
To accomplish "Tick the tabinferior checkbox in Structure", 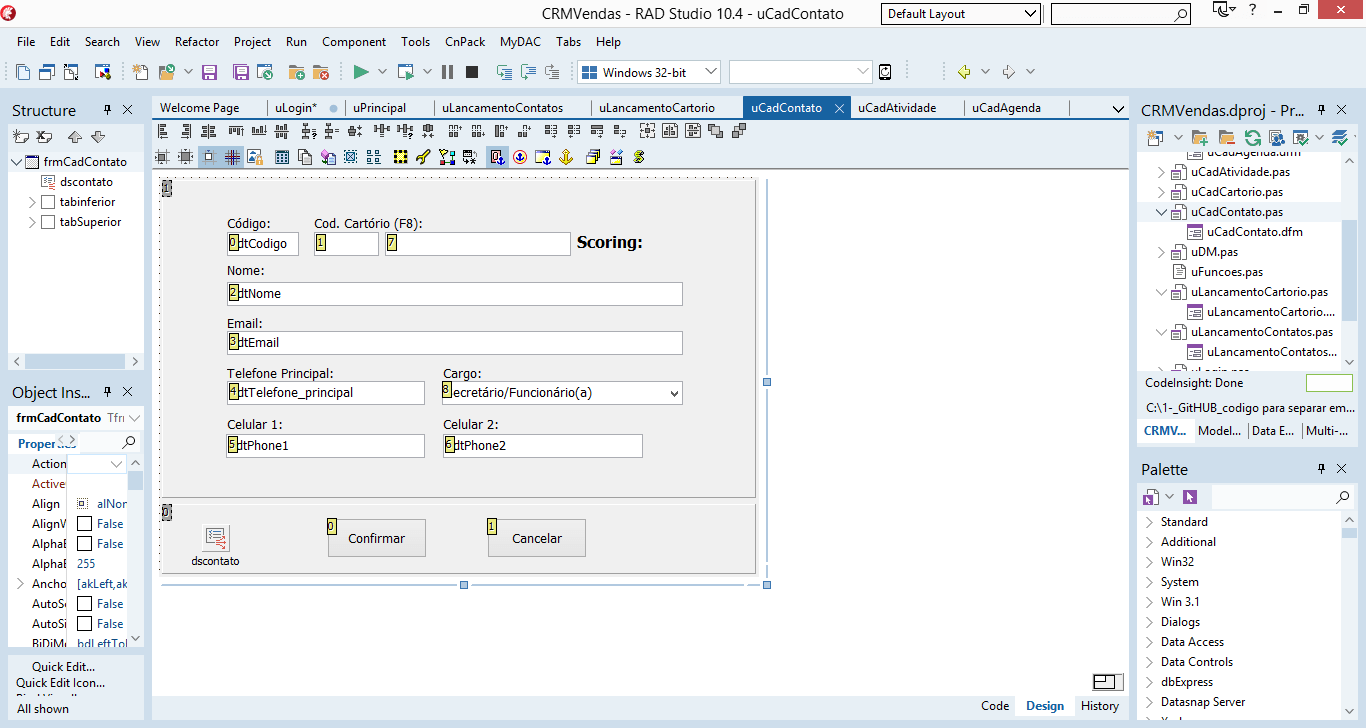I will 48,202.
